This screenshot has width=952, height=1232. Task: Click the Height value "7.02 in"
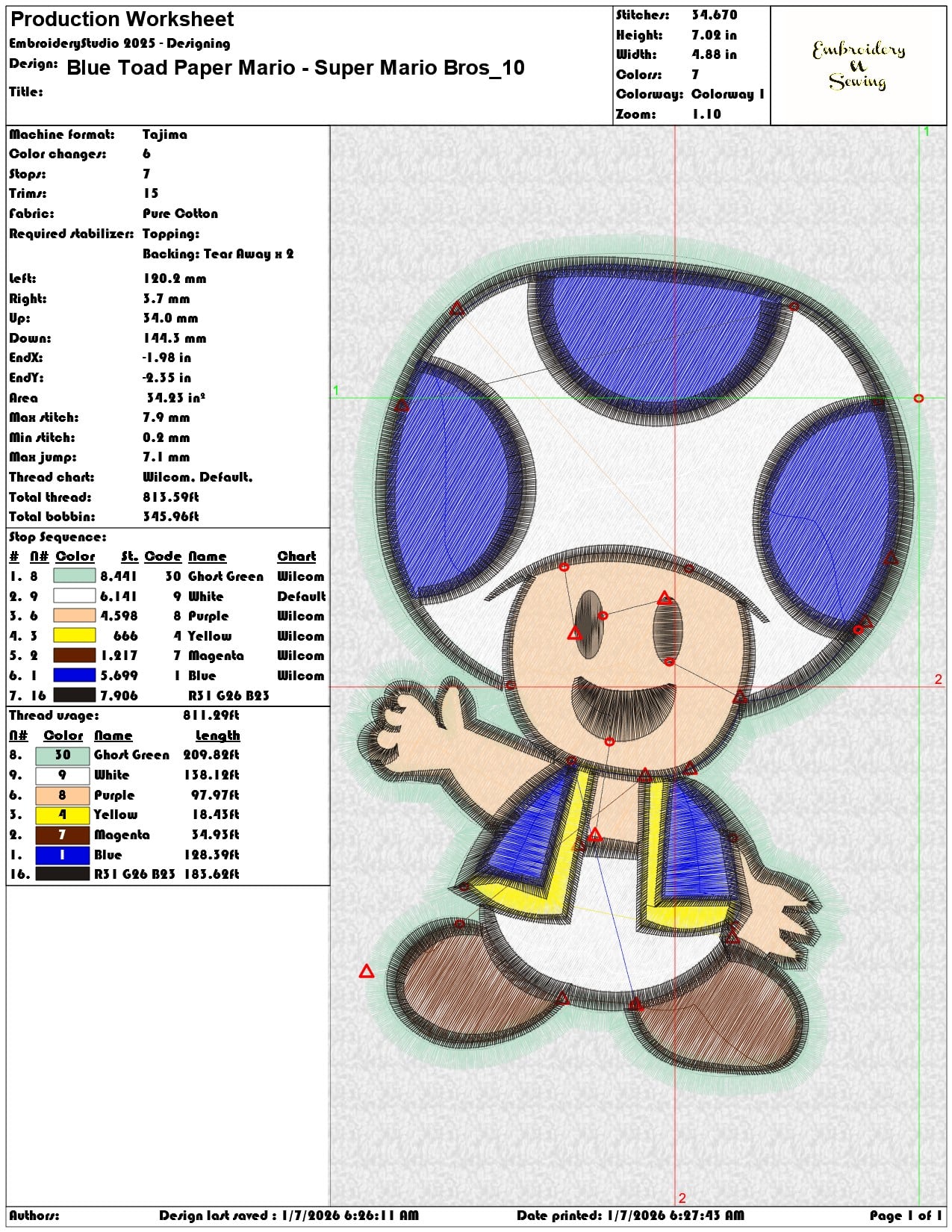(714, 35)
